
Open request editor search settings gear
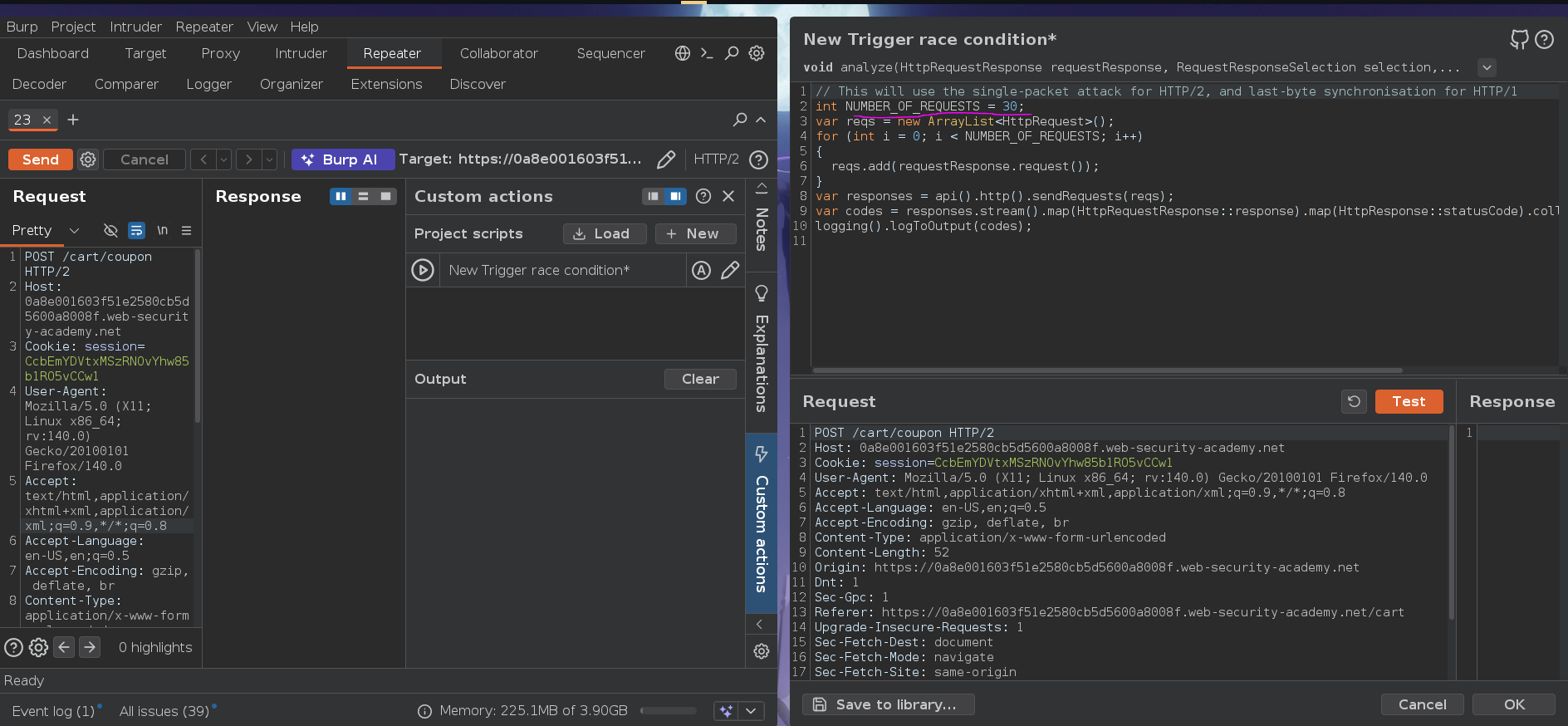coord(38,647)
